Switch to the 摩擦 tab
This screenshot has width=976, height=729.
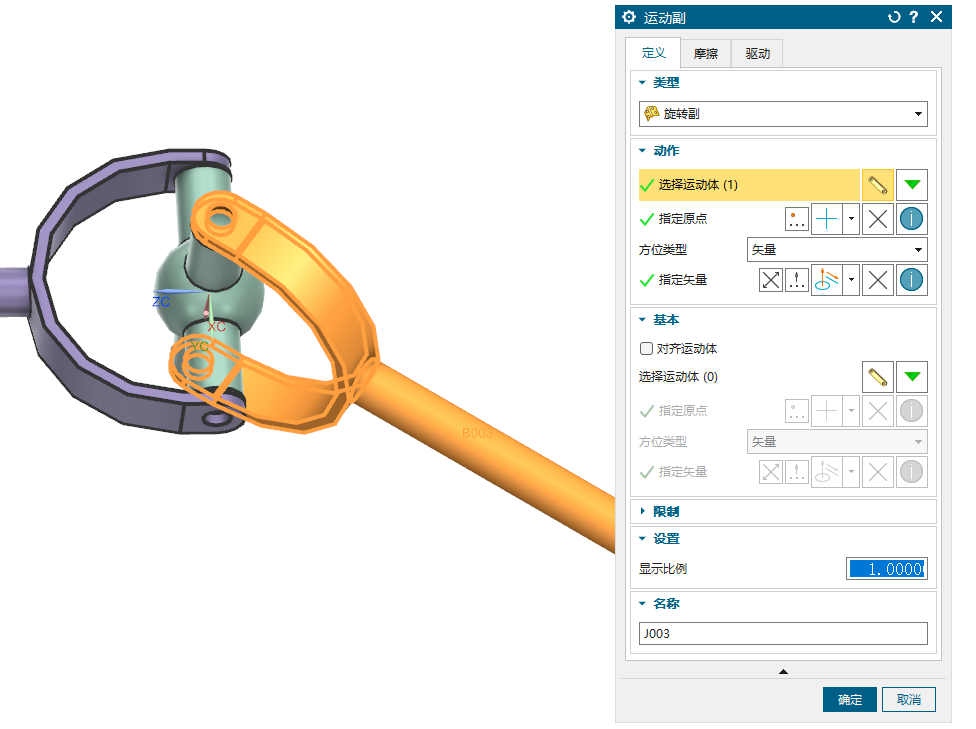(705, 54)
